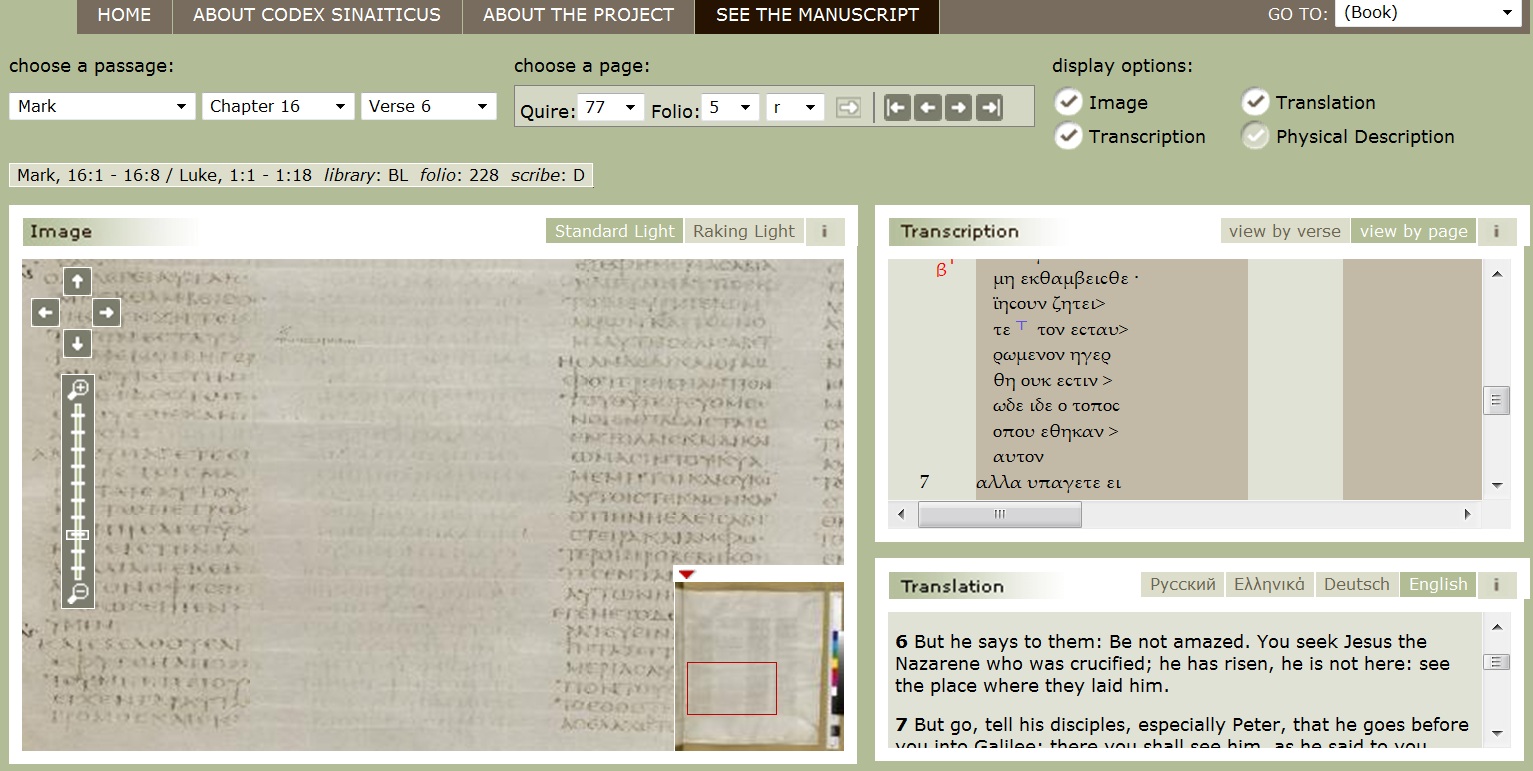Viewport: 1533px width, 771px height.
Task: Switch to Standard Light view
Action: [614, 231]
